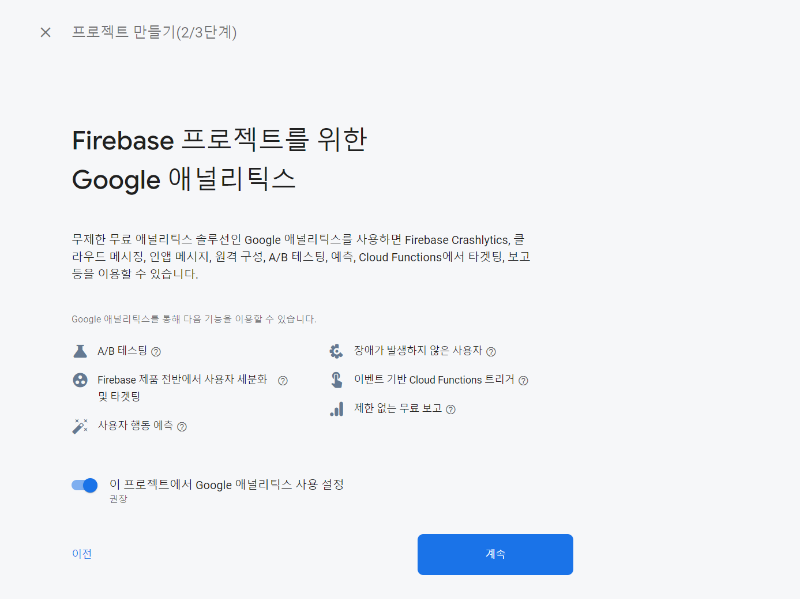Open help for 이벤트 기반 Cloud Functions 트리거
This screenshot has width=800, height=599.
523,381
